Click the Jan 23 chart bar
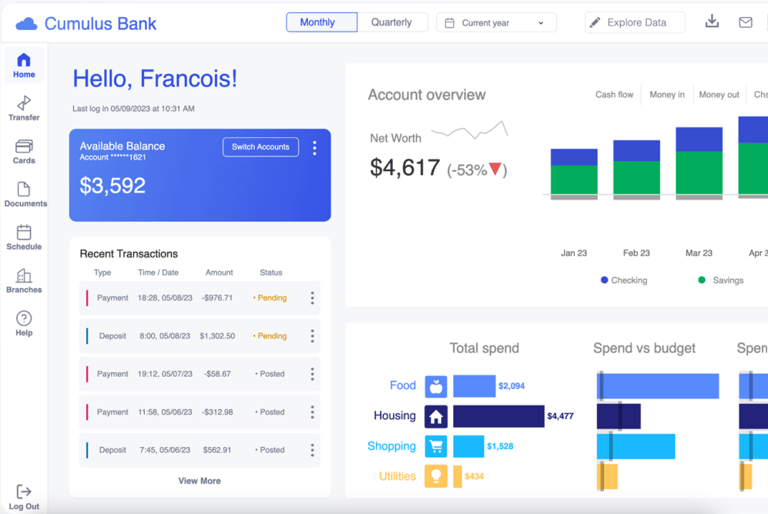This screenshot has height=514, width=768. click(x=574, y=172)
